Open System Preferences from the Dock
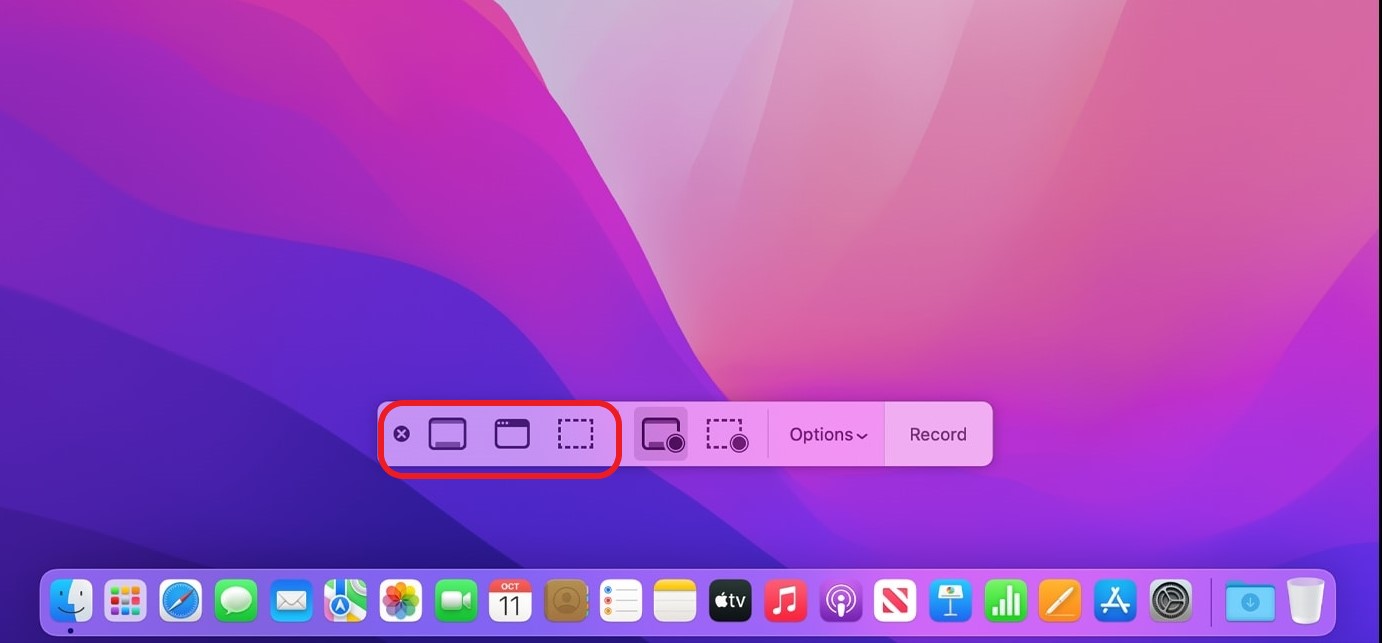1382x643 pixels. pyautogui.click(x=1170, y=601)
